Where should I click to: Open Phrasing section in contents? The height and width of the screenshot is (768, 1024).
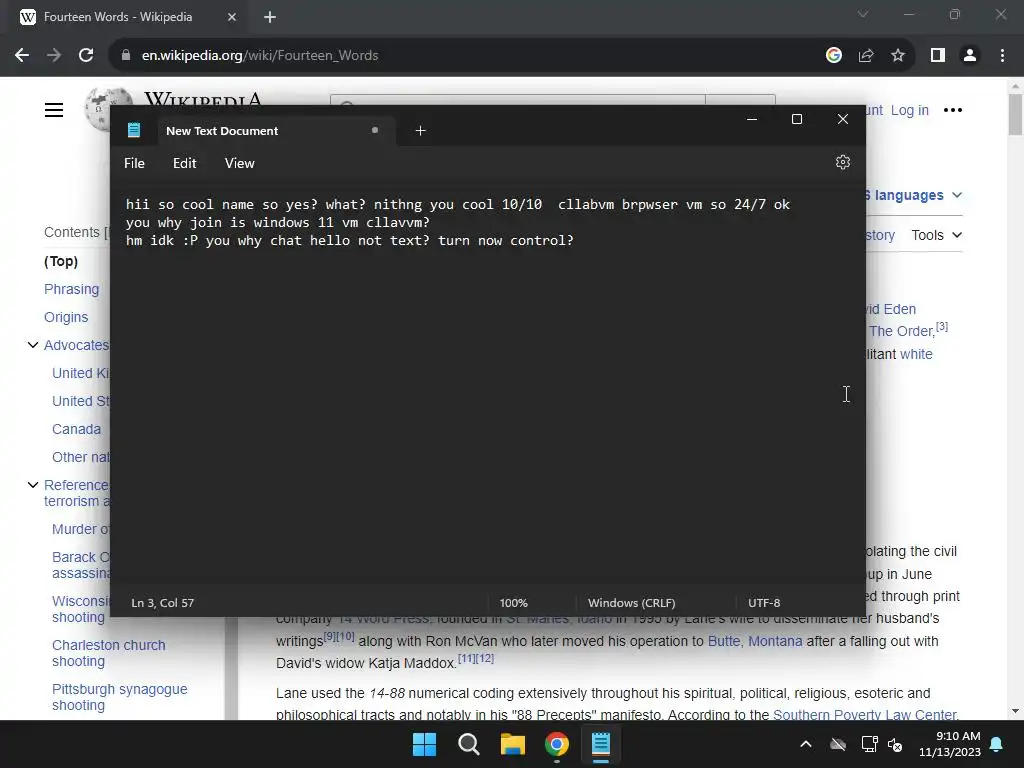click(x=71, y=289)
